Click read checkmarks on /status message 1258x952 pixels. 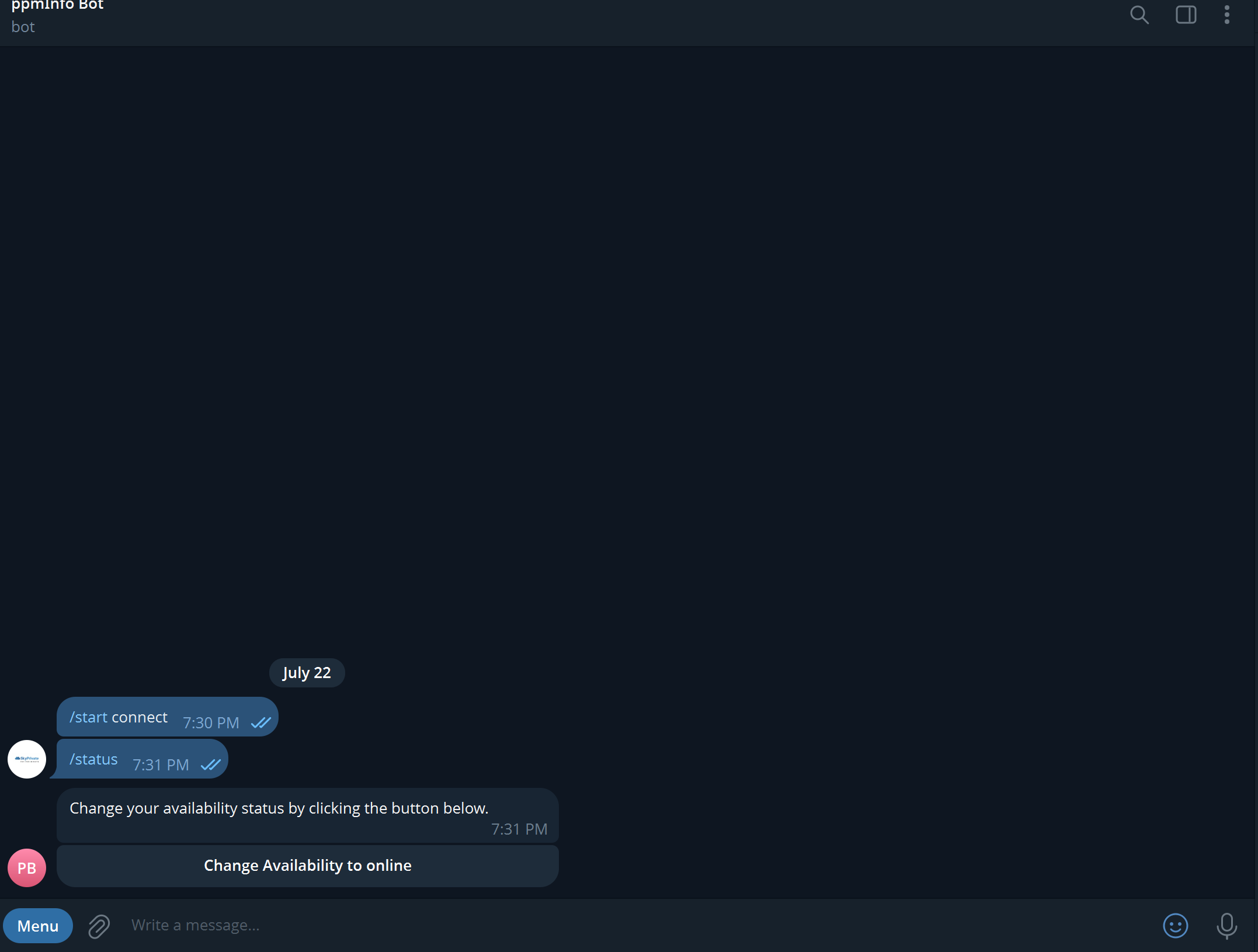211,765
